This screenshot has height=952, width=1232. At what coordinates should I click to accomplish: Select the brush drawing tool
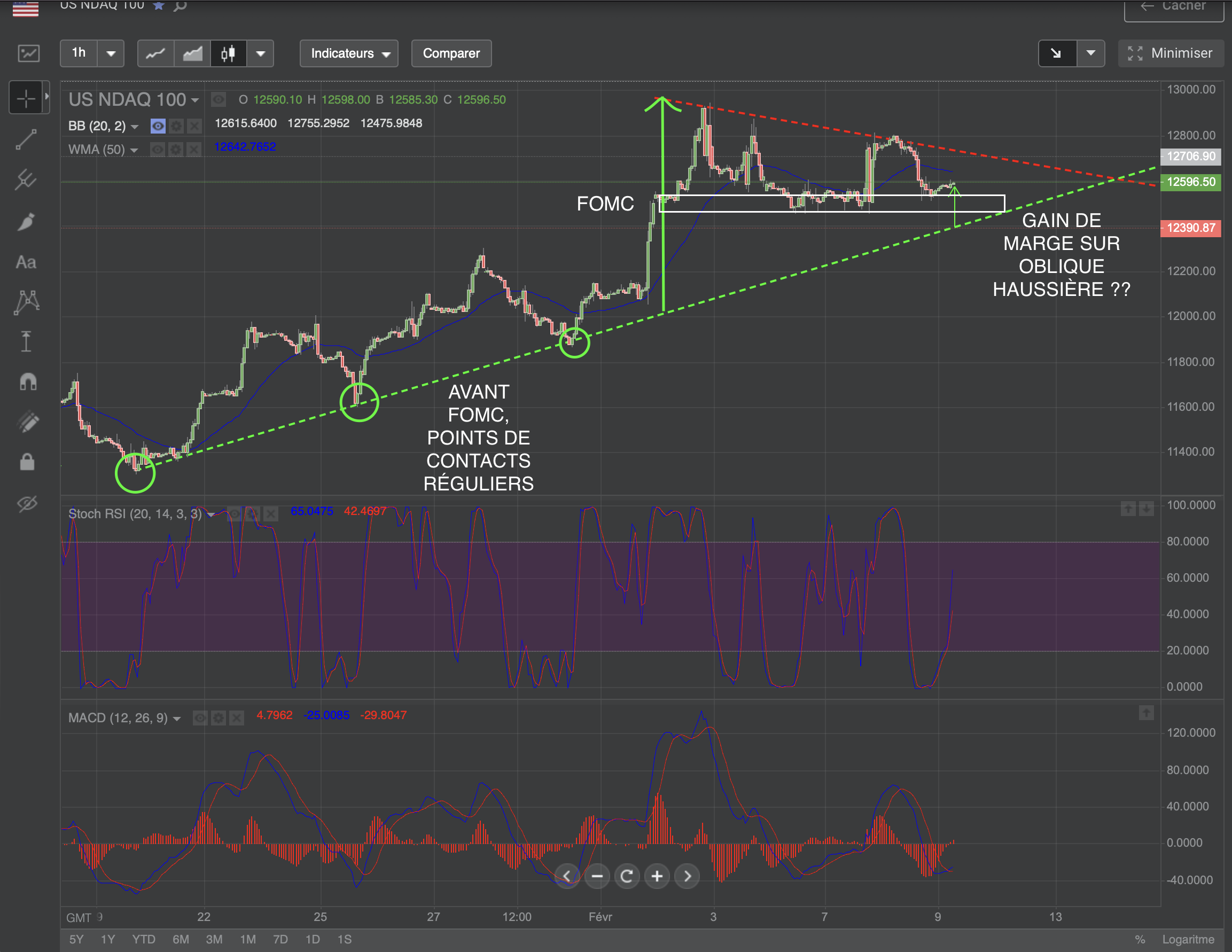point(26,222)
